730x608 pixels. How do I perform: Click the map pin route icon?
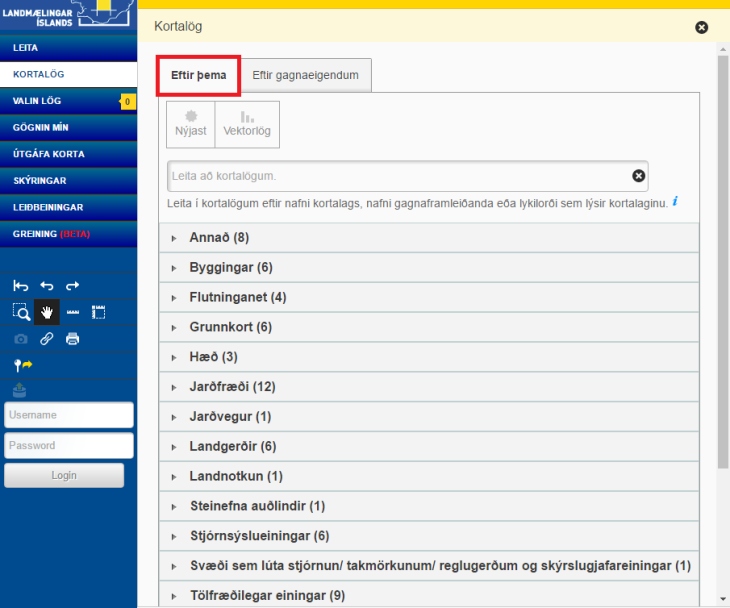tap(22, 365)
